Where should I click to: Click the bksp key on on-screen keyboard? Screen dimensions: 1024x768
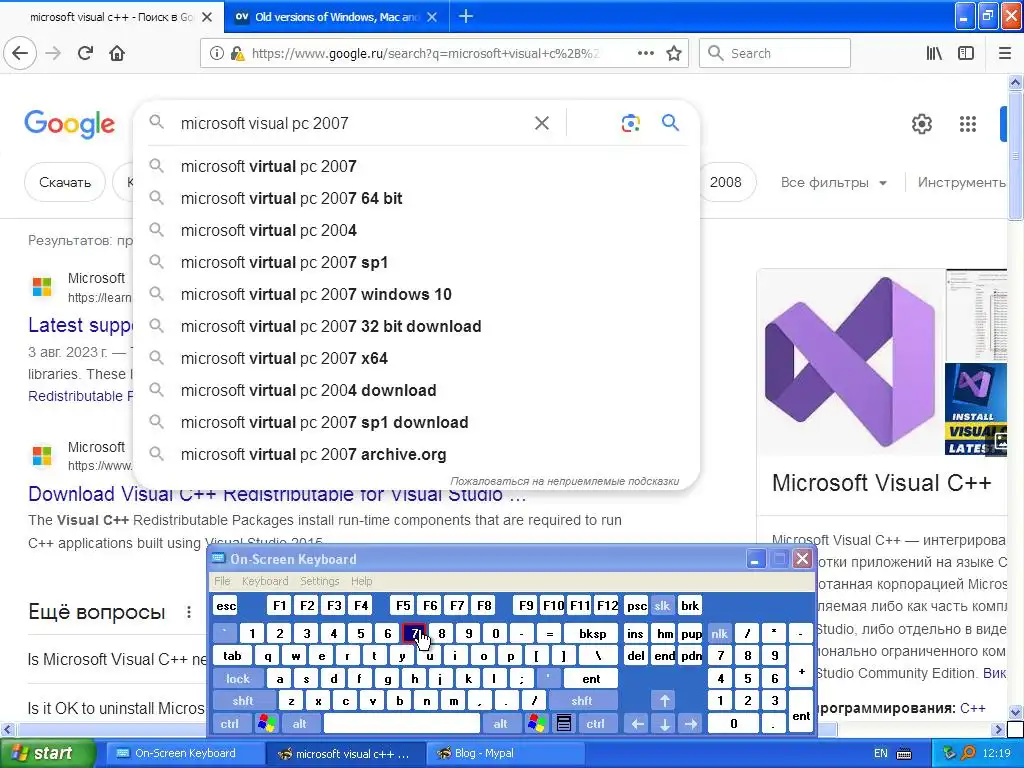point(592,633)
